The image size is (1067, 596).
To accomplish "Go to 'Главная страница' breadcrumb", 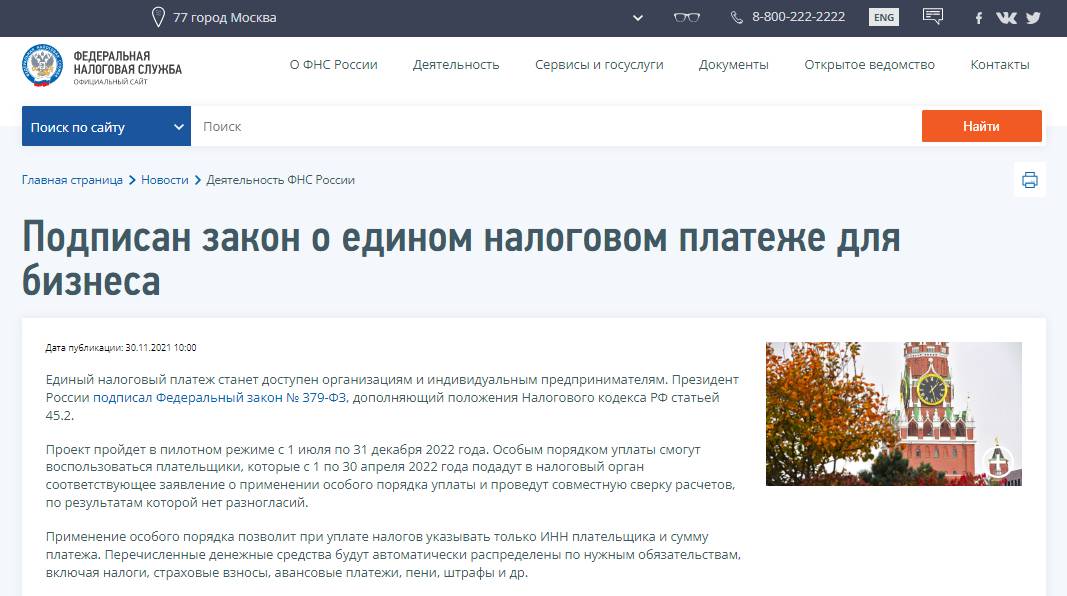I will tap(72, 180).
